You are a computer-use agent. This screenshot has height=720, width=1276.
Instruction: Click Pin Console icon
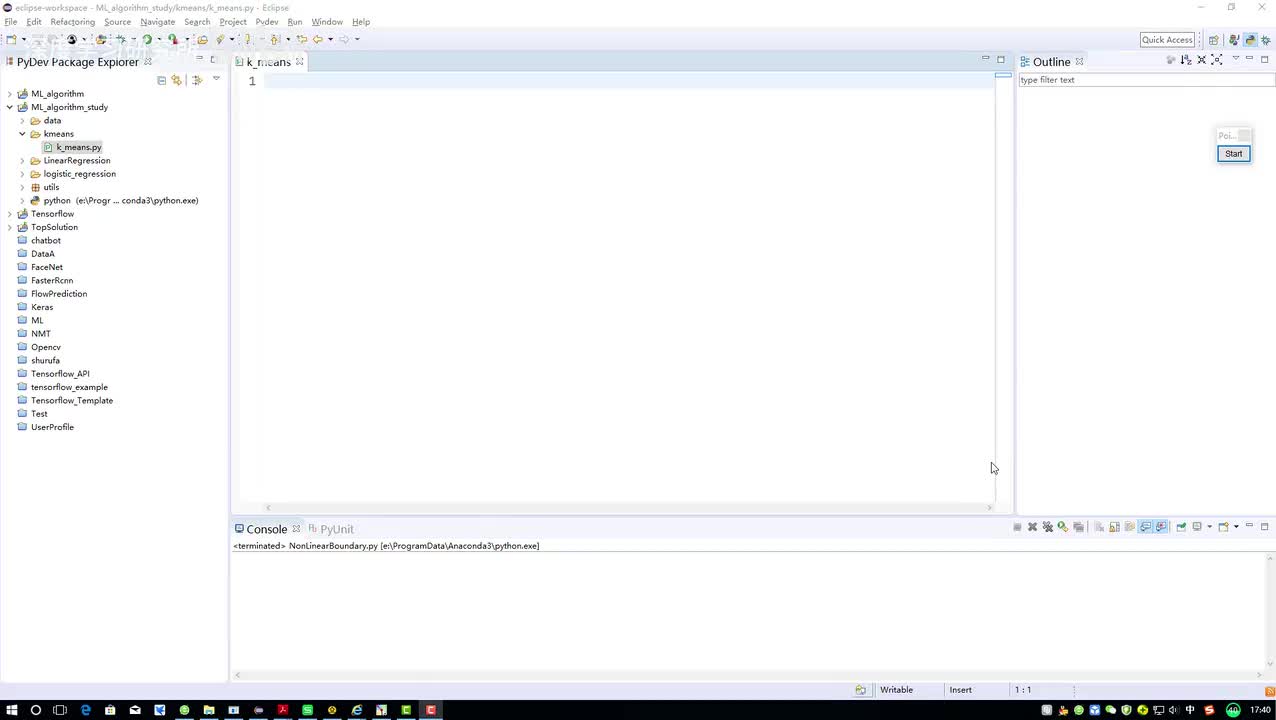[x=1181, y=527]
